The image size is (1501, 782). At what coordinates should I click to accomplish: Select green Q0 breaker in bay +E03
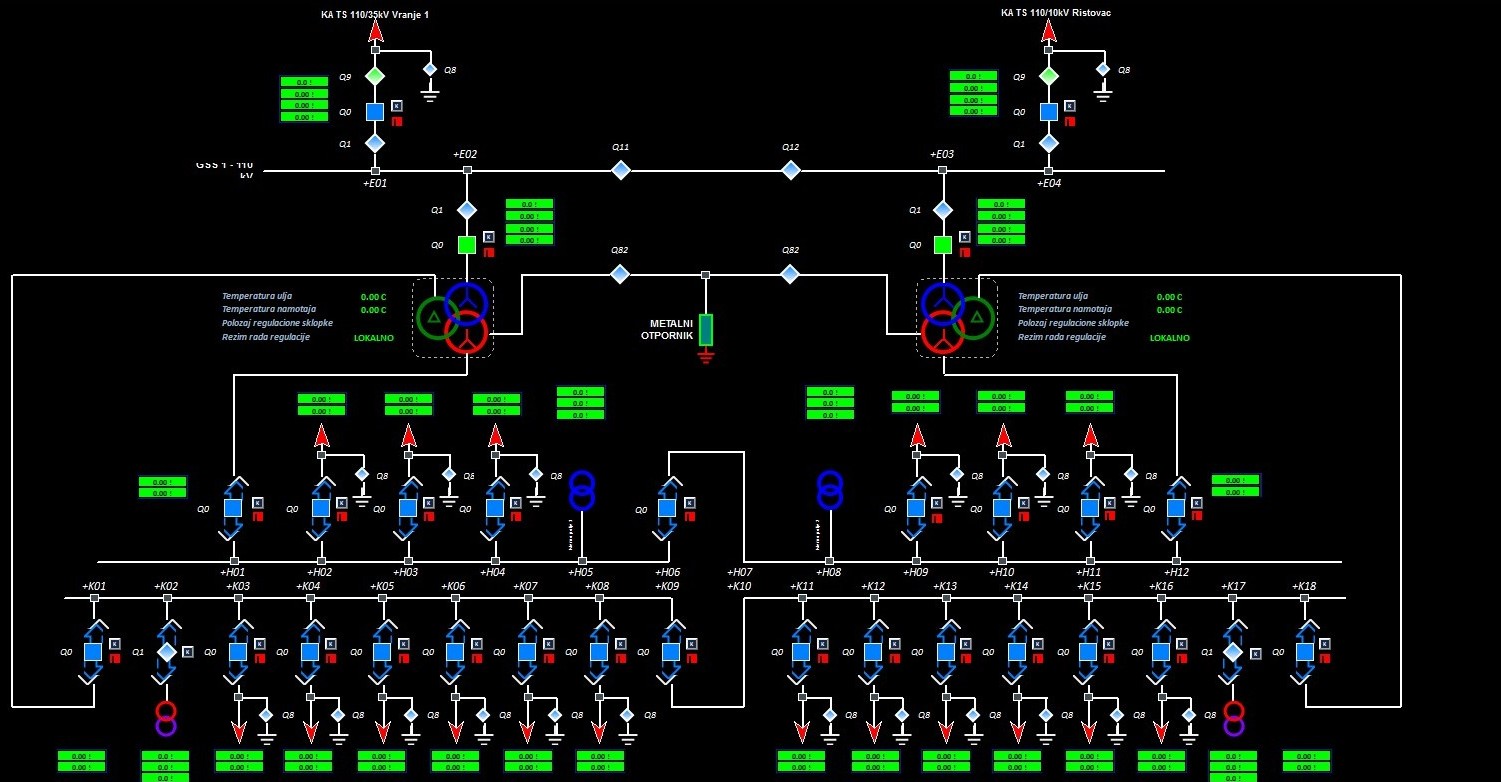pyautogui.click(x=943, y=245)
